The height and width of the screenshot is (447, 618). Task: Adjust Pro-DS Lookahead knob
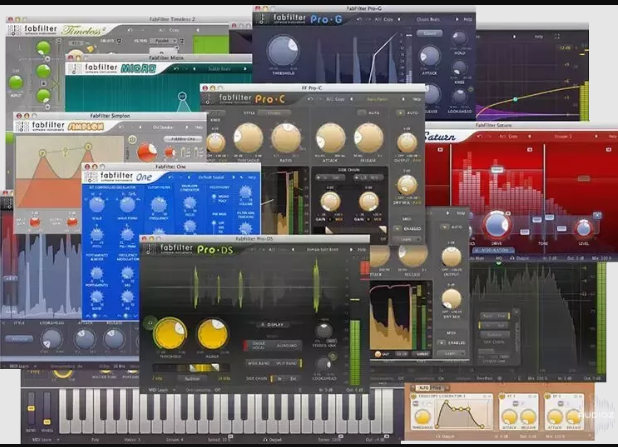[324, 364]
